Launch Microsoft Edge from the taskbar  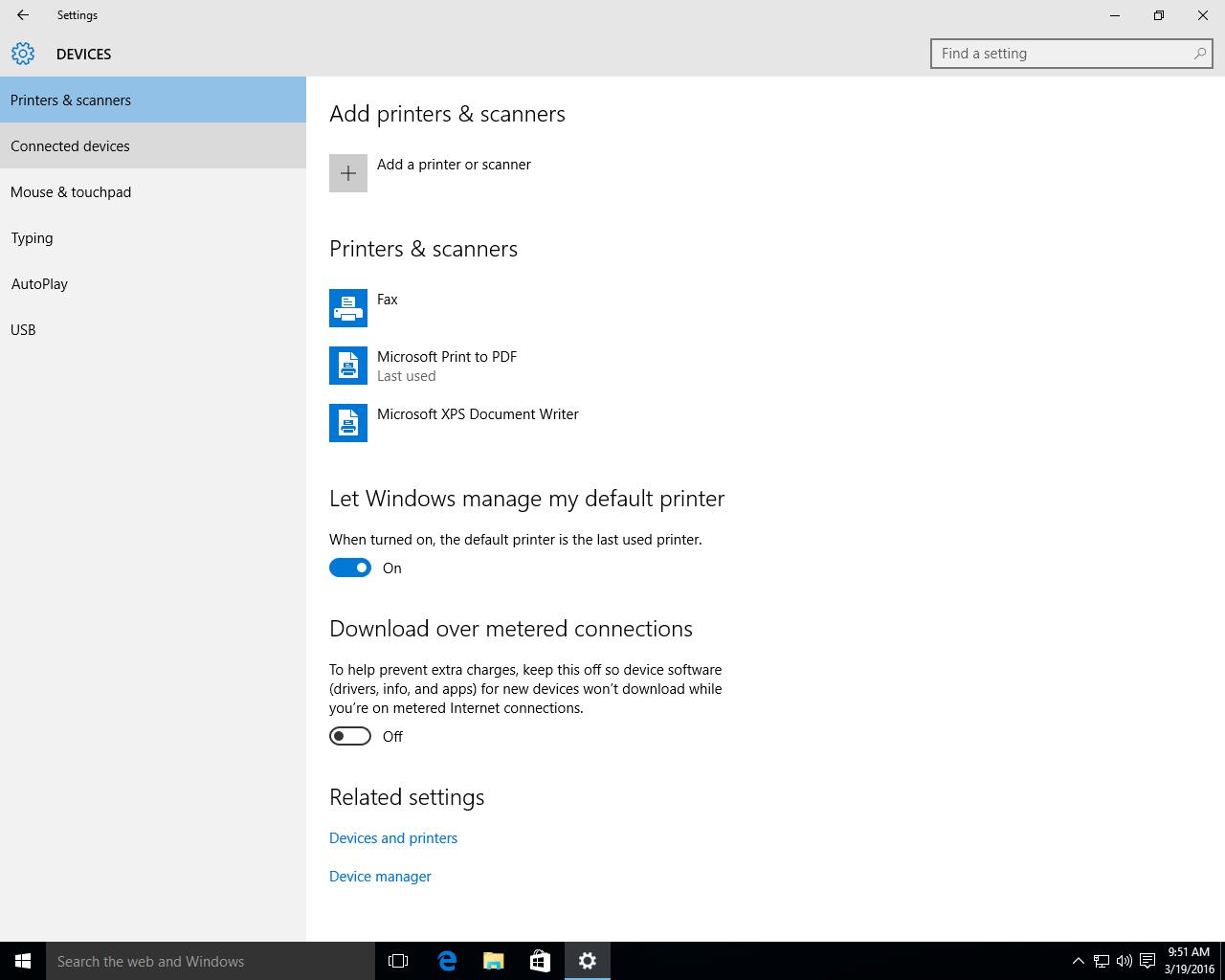click(x=447, y=961)
